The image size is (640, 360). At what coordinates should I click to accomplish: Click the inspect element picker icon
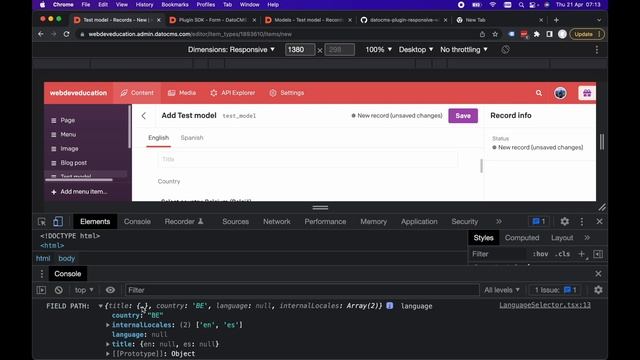(x=42, y=222)
